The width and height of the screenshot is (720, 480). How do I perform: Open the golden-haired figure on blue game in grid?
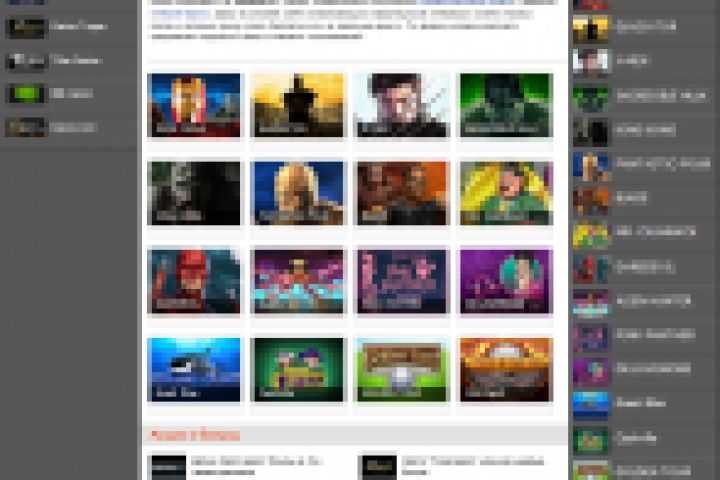pos(297,193)
